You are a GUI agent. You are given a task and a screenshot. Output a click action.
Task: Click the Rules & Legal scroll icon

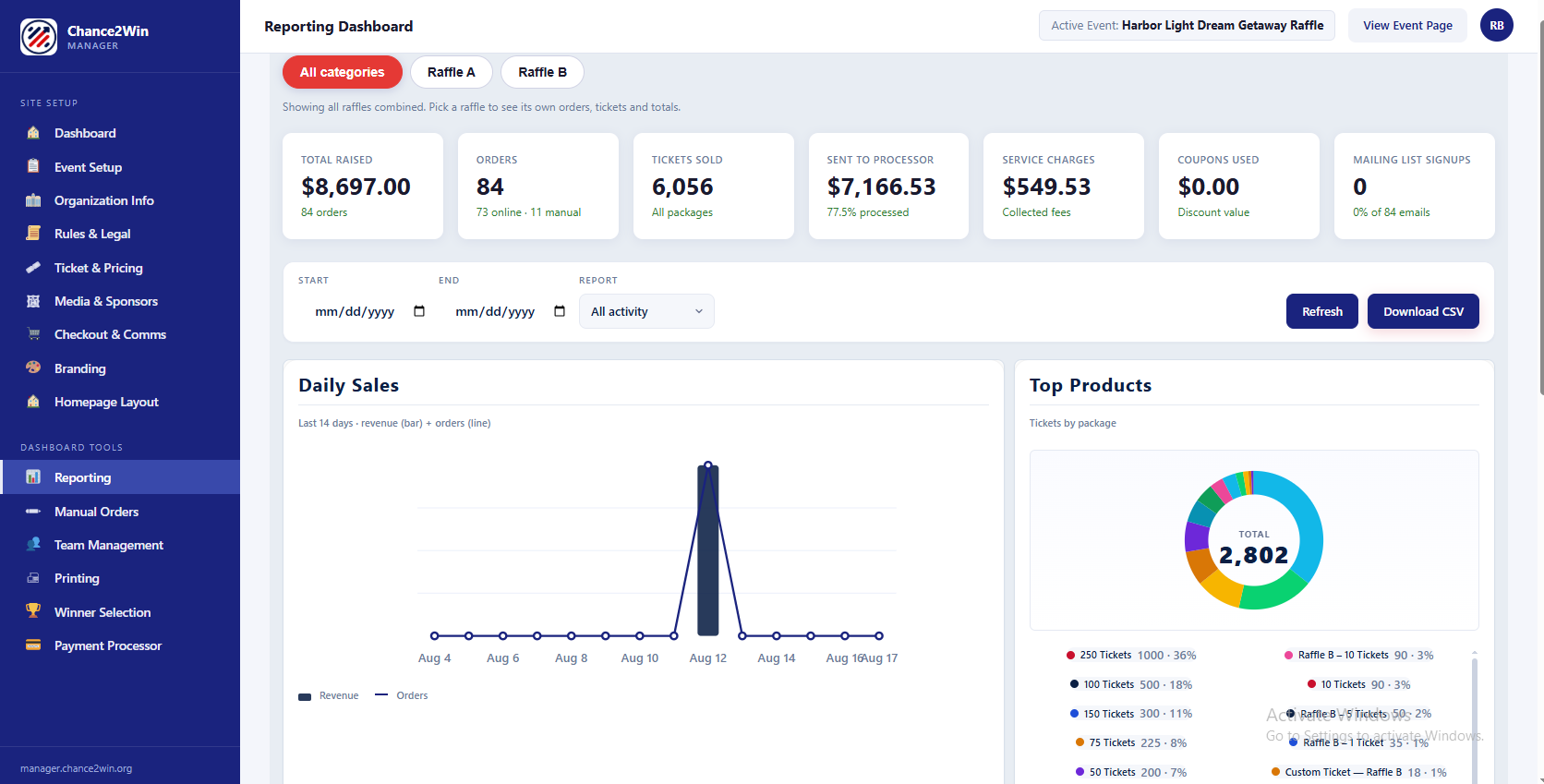[33, 234]
